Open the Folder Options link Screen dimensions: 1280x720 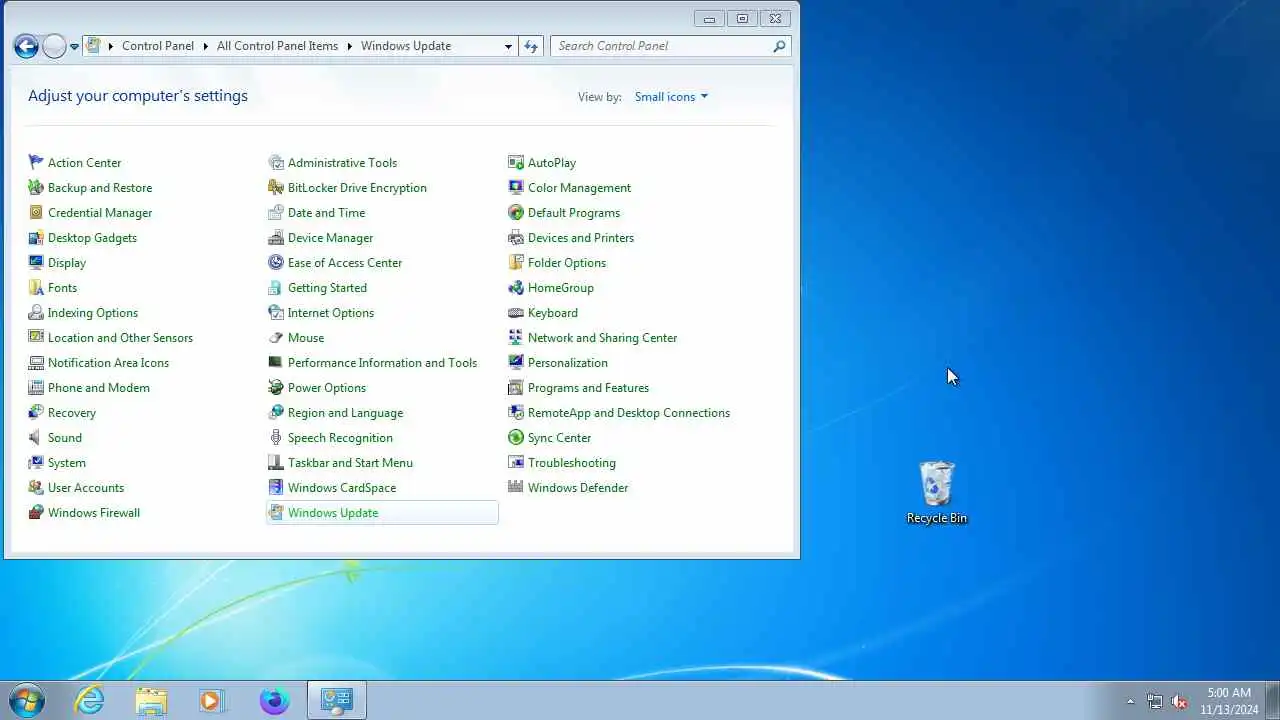coord(567,262)
